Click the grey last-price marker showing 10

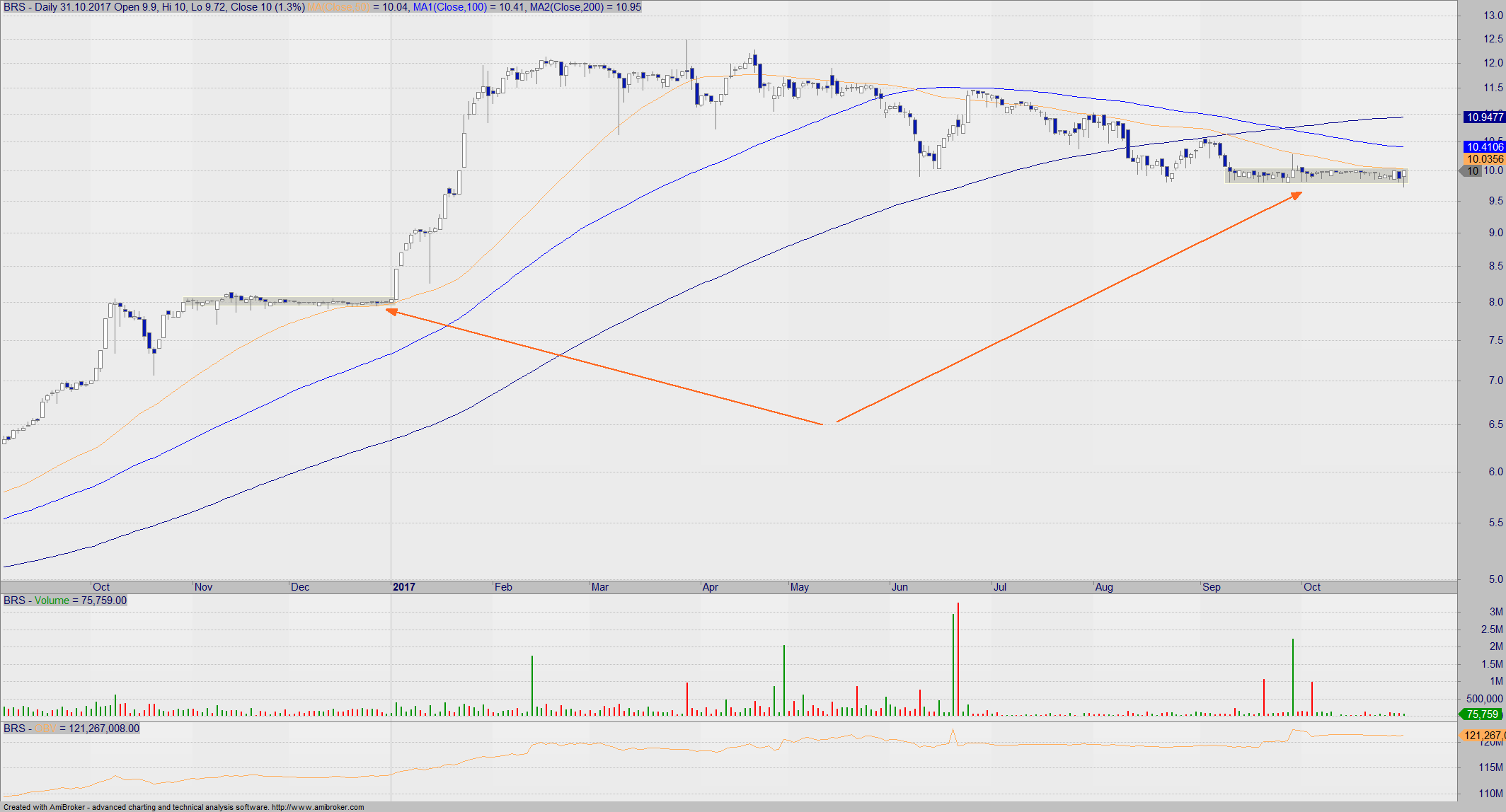click(1472, 171)
